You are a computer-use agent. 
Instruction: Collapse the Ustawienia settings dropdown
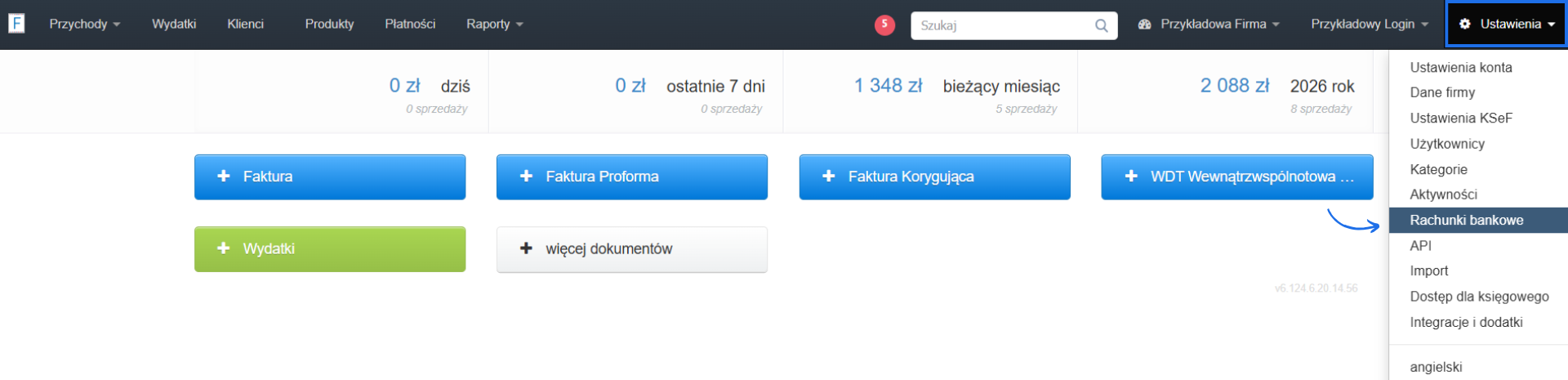[1507, 24]
